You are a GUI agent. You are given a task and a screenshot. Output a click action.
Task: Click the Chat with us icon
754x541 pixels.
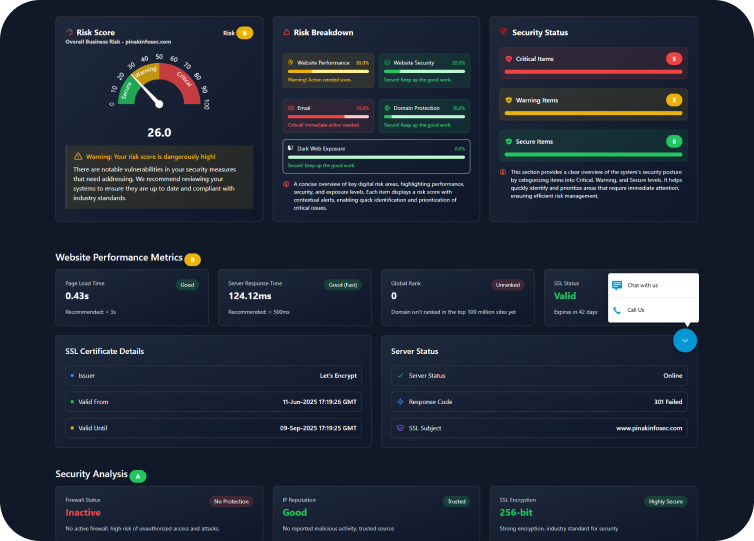[617, 285]
